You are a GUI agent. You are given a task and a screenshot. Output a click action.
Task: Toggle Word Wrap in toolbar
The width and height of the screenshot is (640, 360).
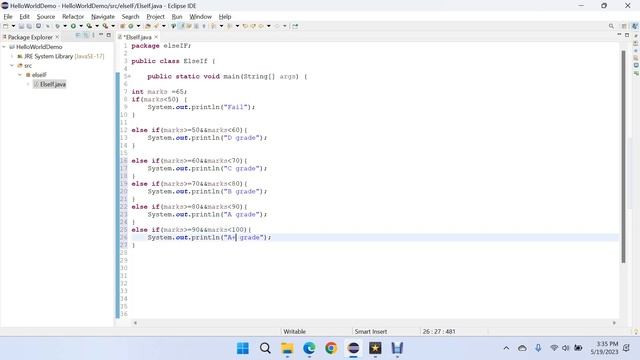coord(189,26)
